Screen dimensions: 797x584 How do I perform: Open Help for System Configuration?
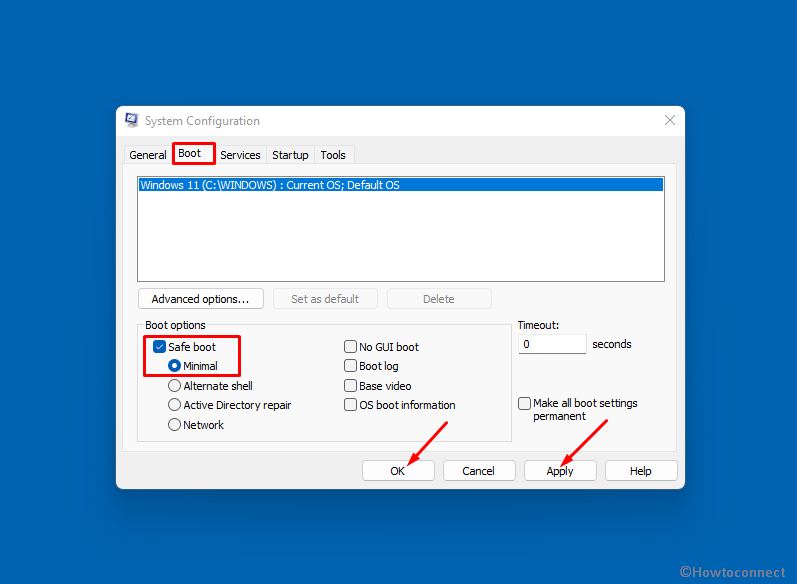click(x=641, y=471)
